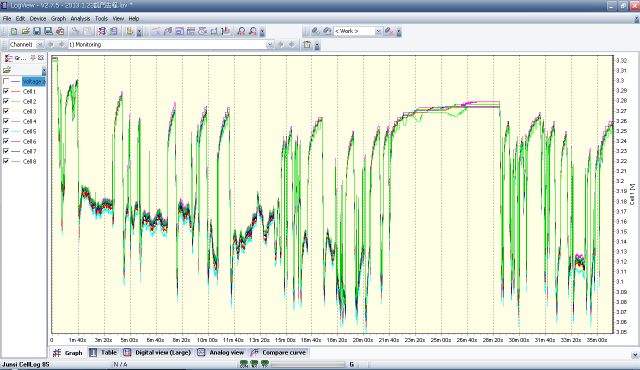Switch to the Table tab
This screenshot has width=640, height=370.
point(103,352)
